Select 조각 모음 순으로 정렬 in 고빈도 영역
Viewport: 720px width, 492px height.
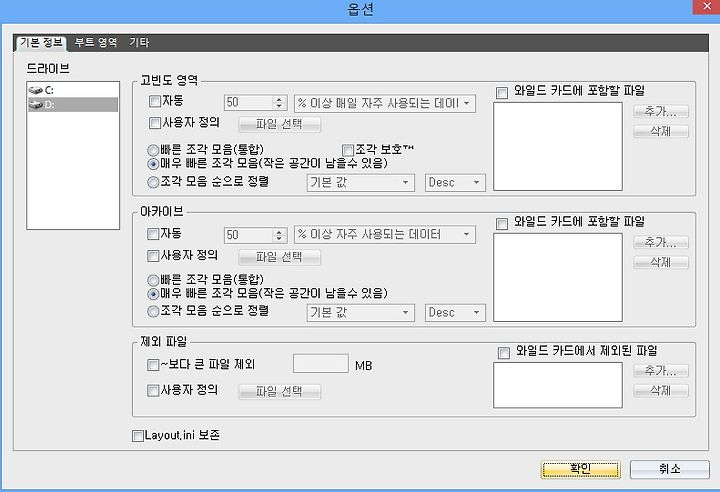point(152,182)
